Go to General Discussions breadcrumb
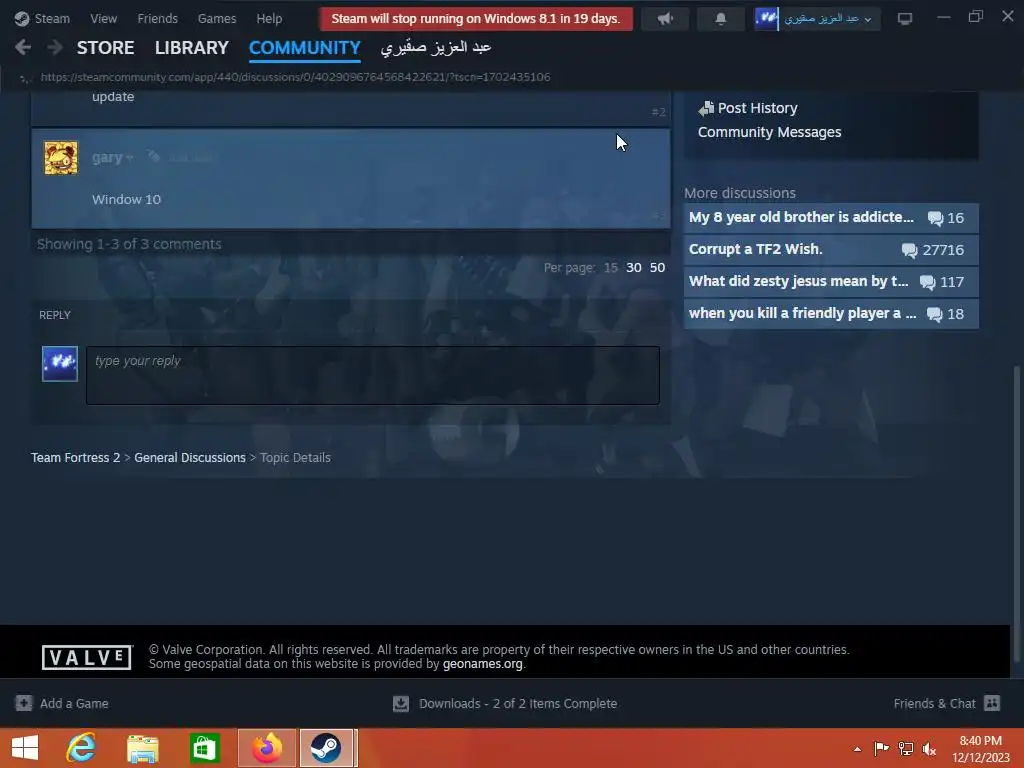1024x768 pixels. click(190, 458)
